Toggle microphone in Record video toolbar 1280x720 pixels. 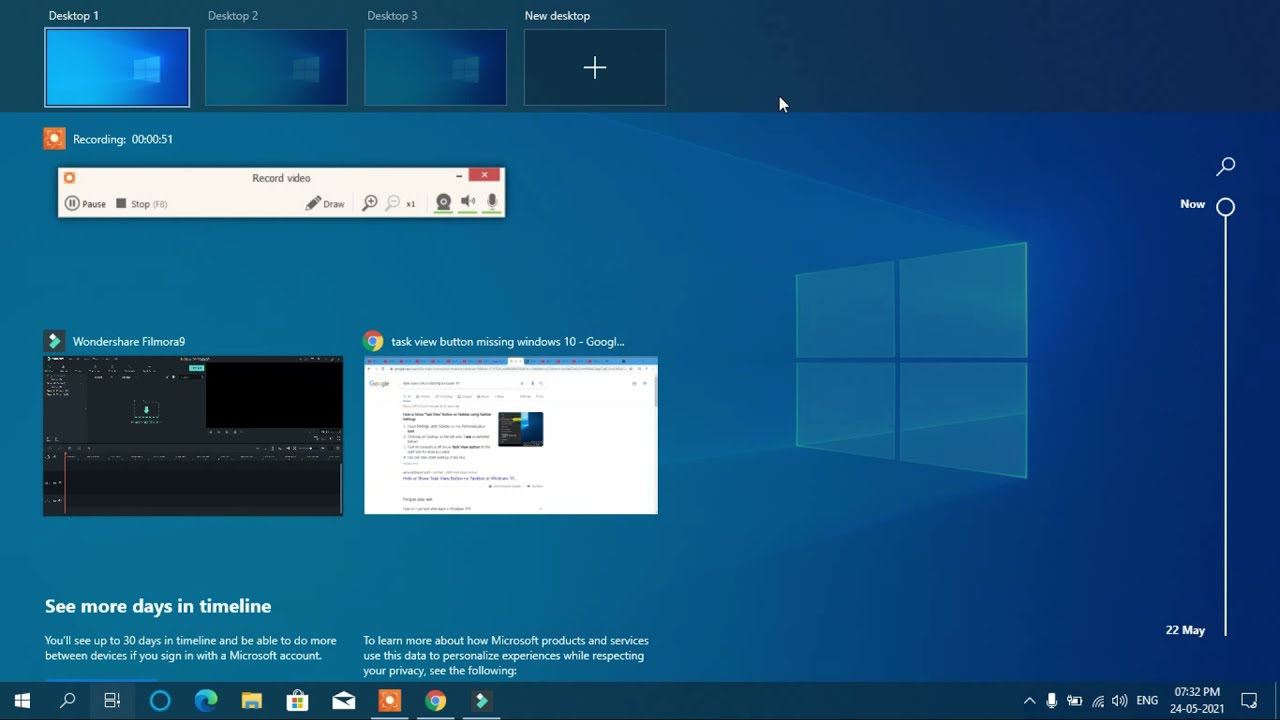[492, 203]
